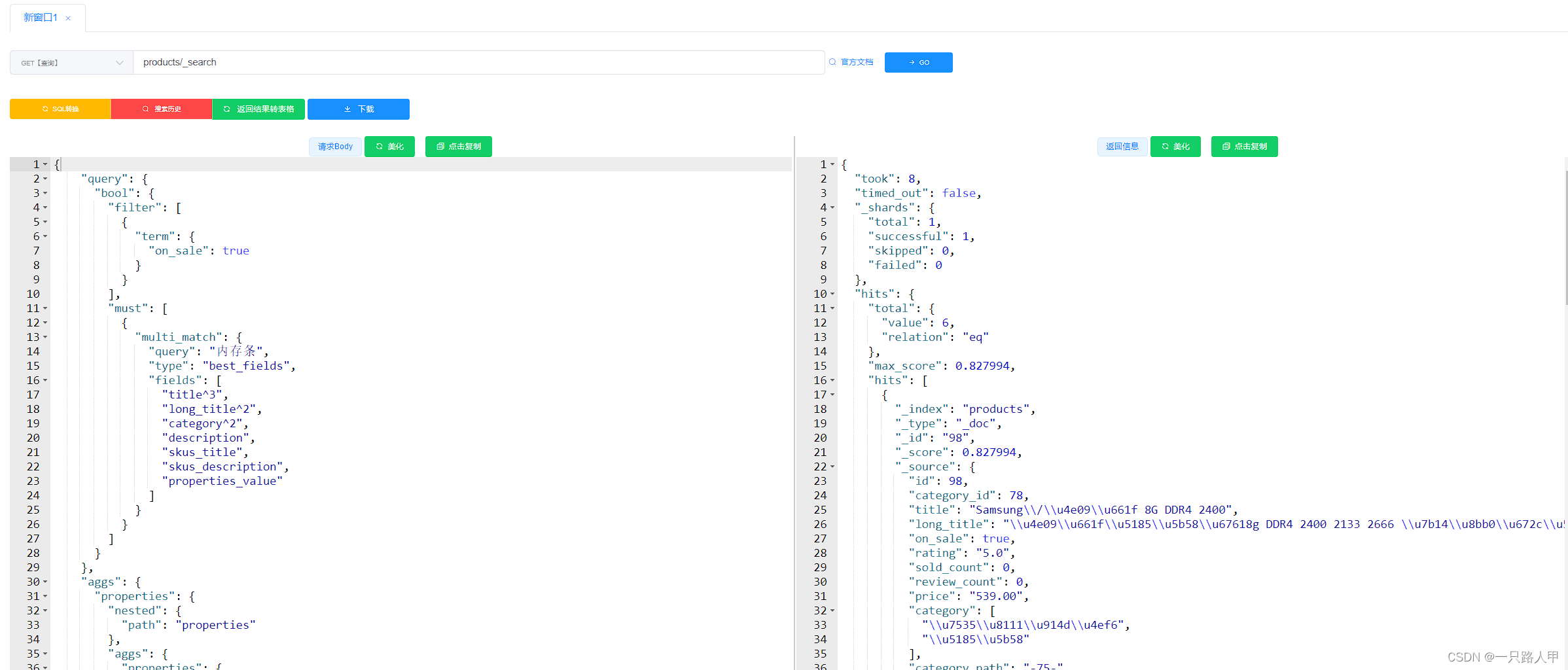This screenshot has height=670, width=1568.
Task: Click the "max_score": 0.827994 line
Action: click(x=942, y=366)
